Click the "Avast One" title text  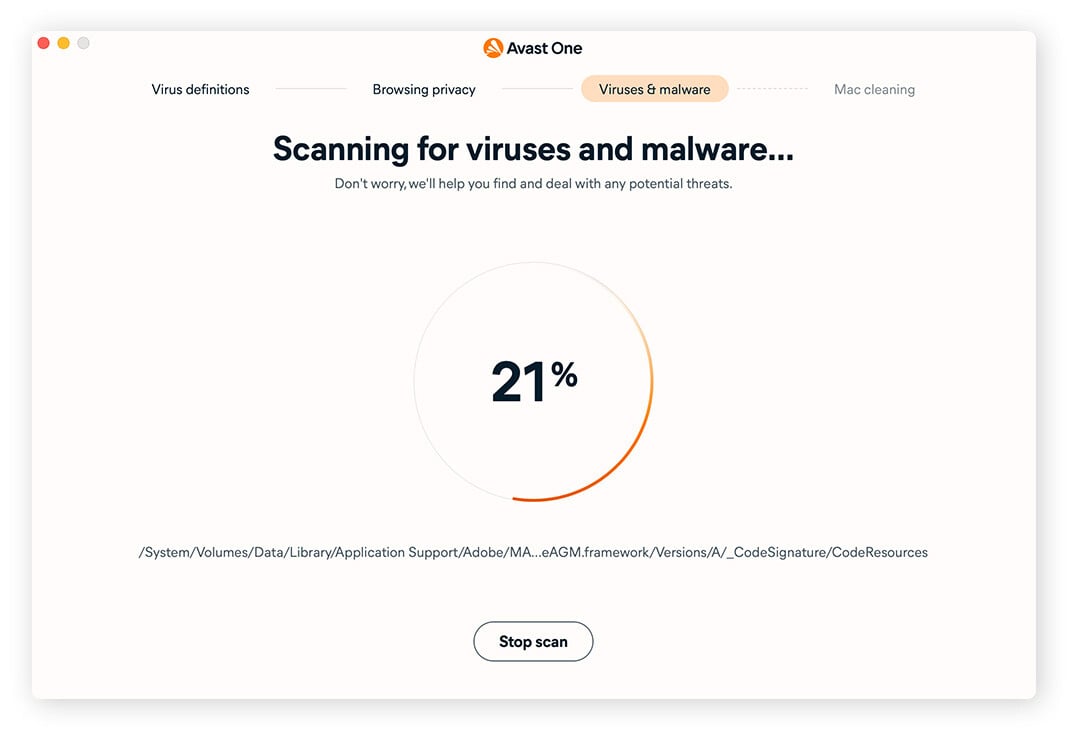click(545, 47)
